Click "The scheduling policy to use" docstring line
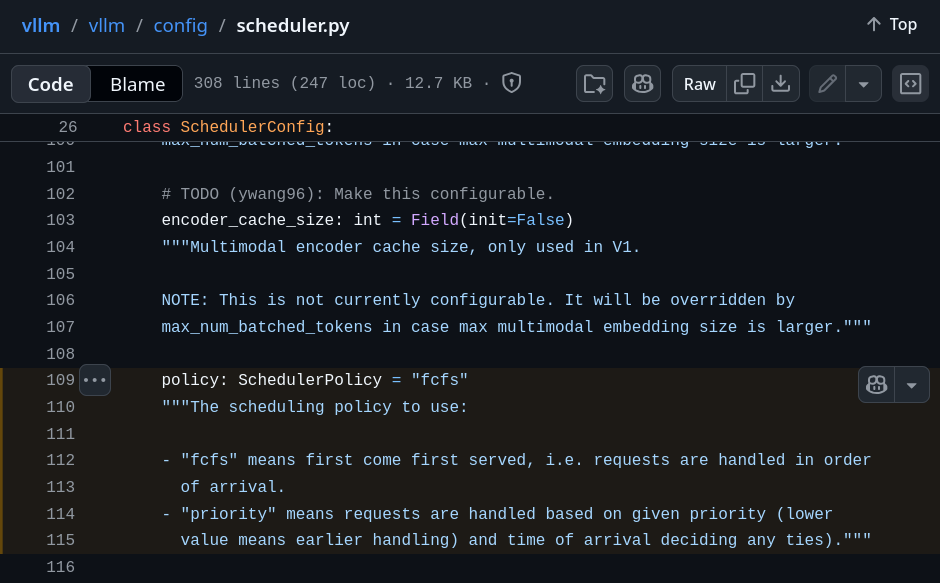Screen dimensions: 940x583 tap(314, 407)
